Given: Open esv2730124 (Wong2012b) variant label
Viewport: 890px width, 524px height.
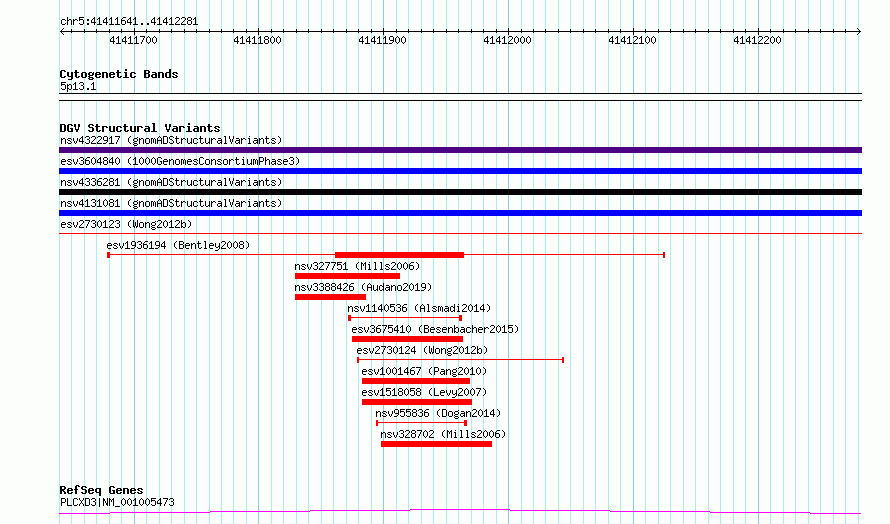Looking at the screenshot, I should tap(422, 350).
